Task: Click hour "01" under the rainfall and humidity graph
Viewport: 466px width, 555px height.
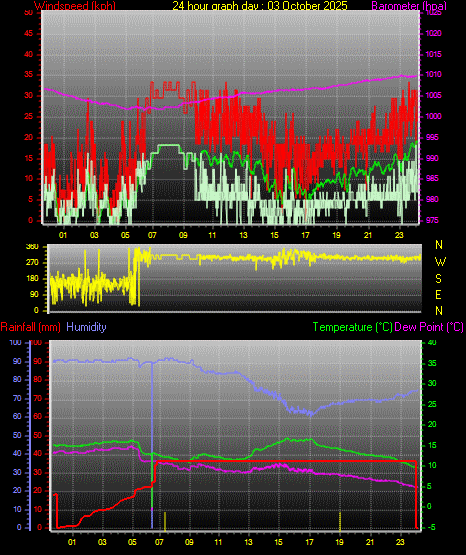Action: (x=72, y=542)
